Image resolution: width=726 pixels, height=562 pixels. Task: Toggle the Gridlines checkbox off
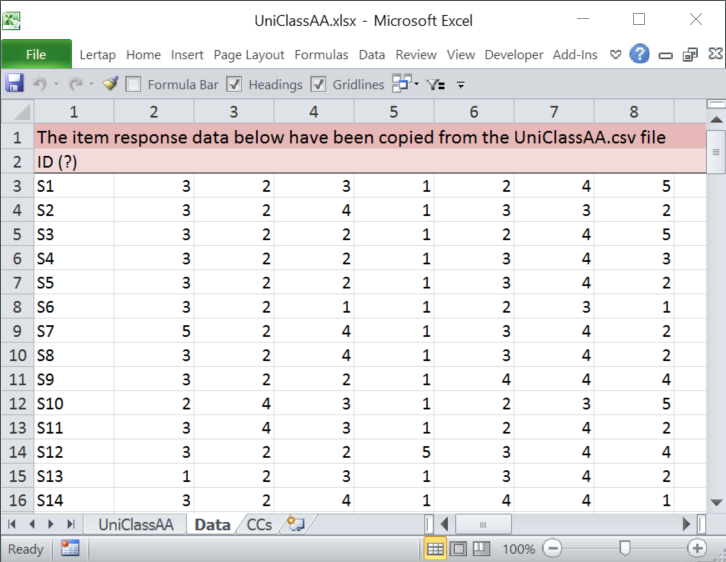(319, 84)
